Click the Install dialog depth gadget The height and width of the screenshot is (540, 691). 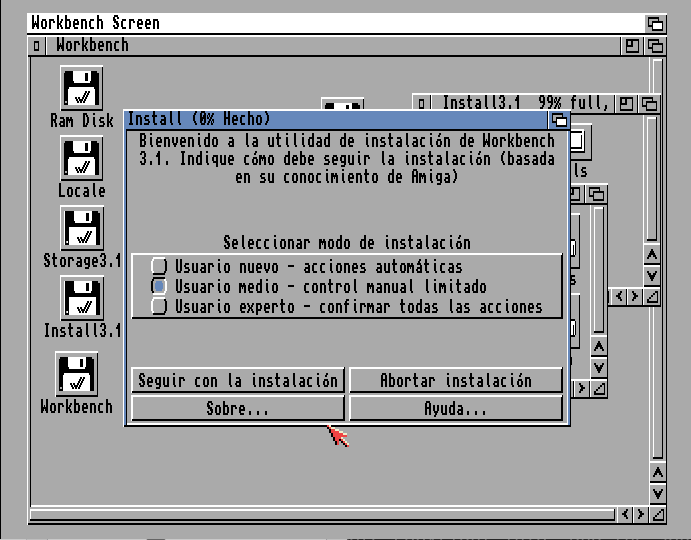click(x=560, y=120)
